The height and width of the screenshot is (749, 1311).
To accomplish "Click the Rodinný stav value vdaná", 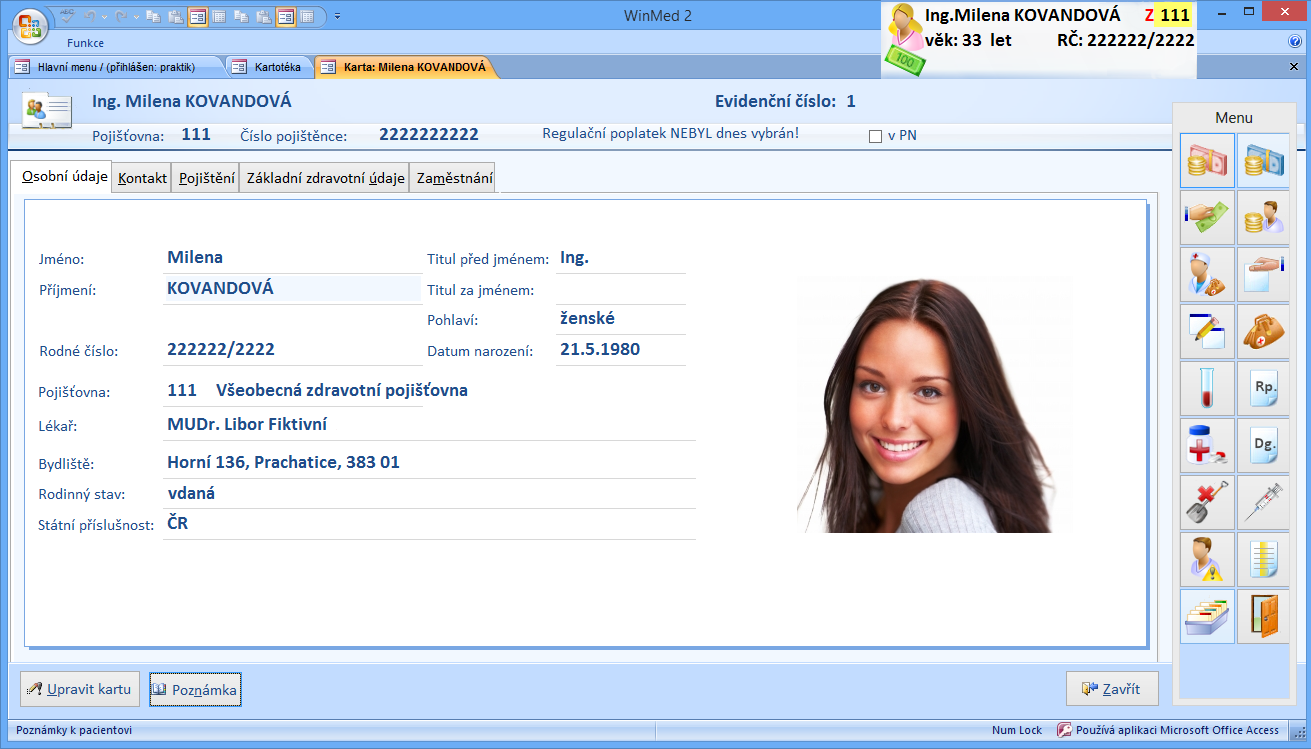I will coord(191,493).
